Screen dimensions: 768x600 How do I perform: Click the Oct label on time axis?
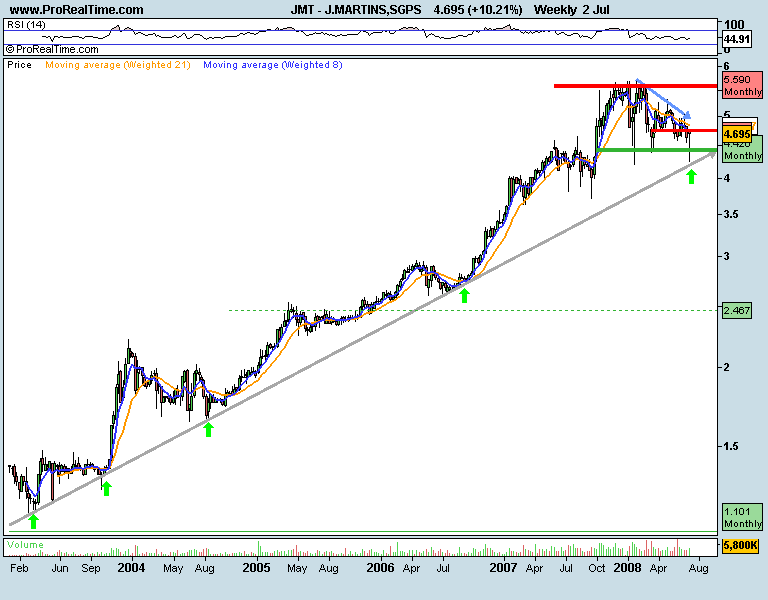[597, 568]
